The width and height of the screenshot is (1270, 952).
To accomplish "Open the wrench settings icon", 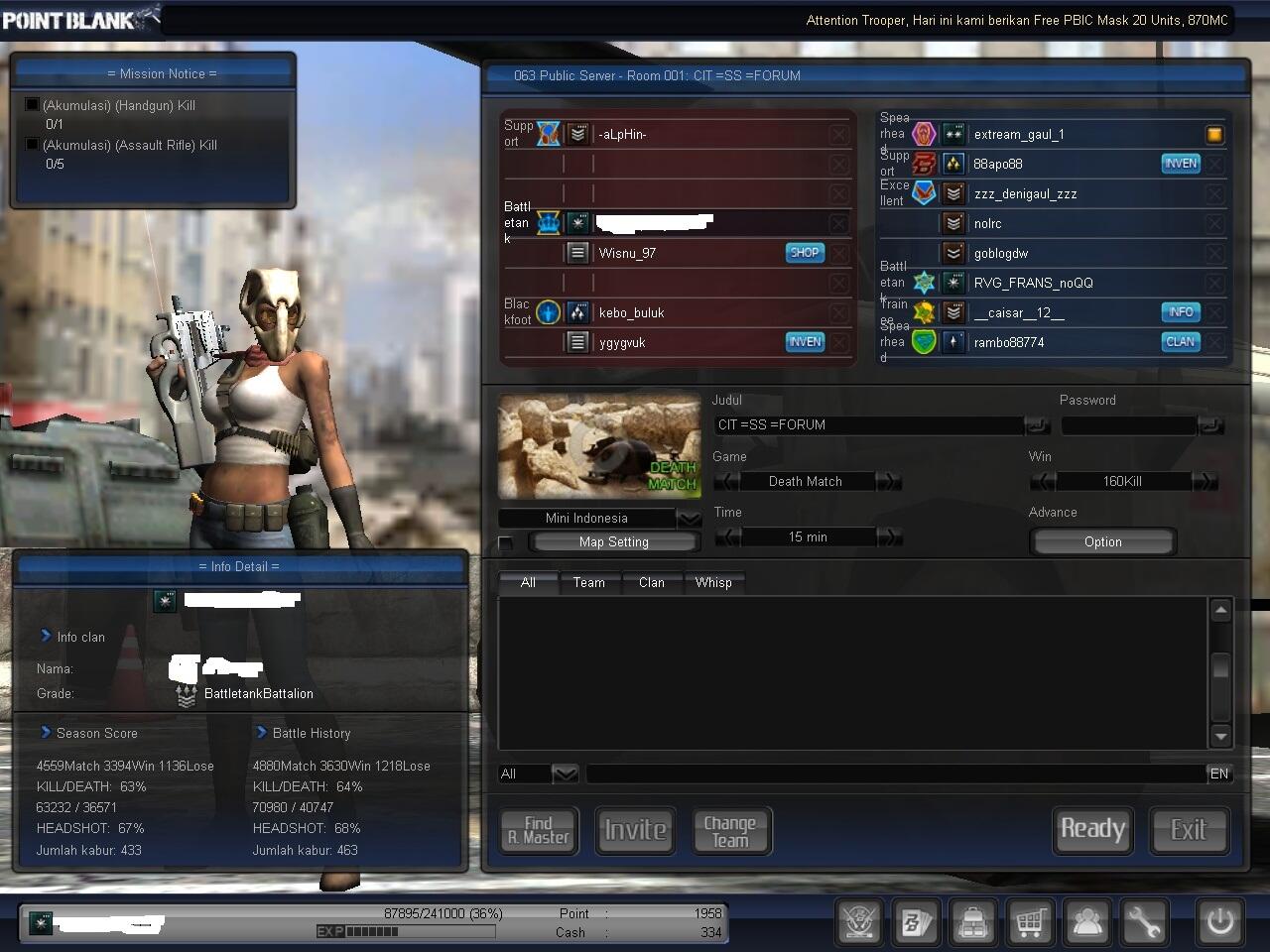I will click(x=1145, y=922).
